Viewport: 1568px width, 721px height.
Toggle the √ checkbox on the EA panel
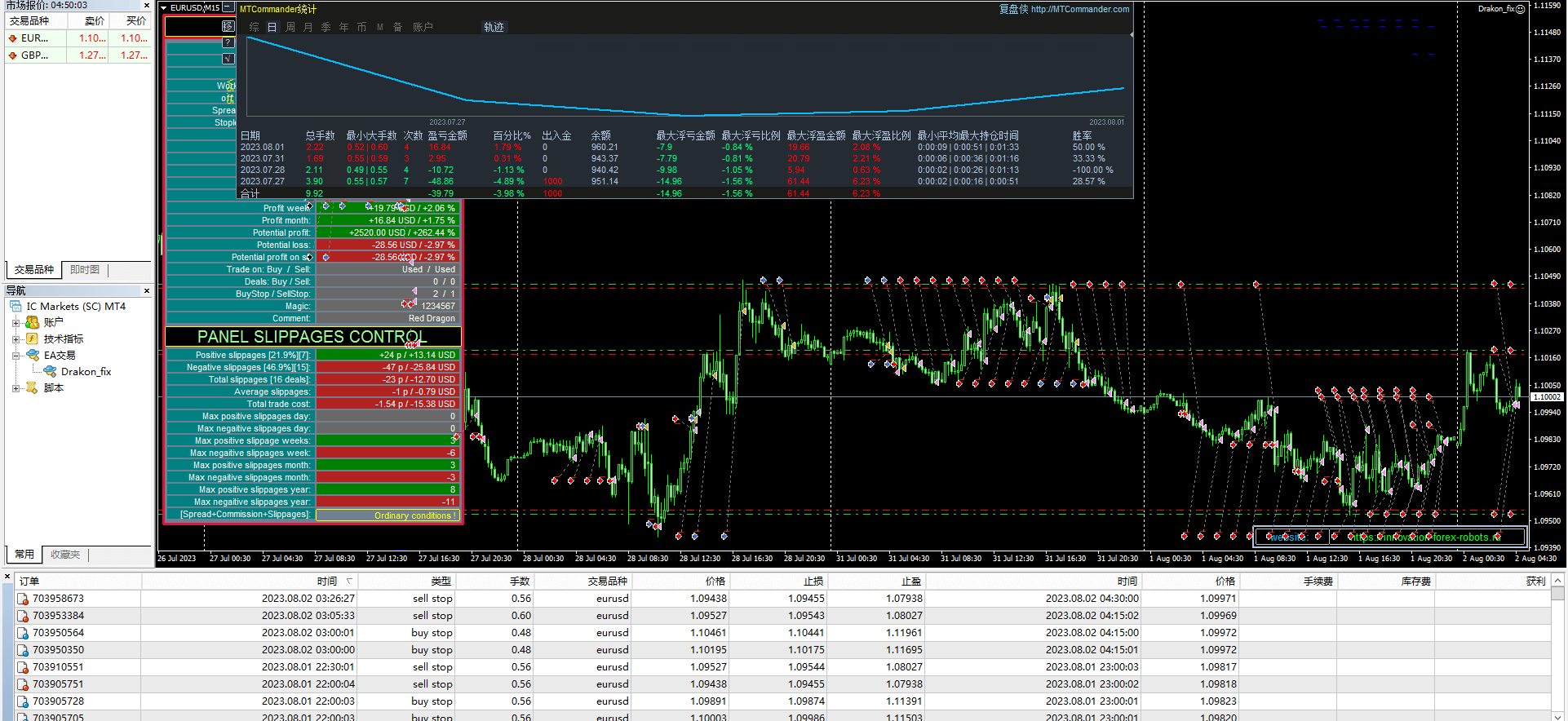tap(228, 59)
